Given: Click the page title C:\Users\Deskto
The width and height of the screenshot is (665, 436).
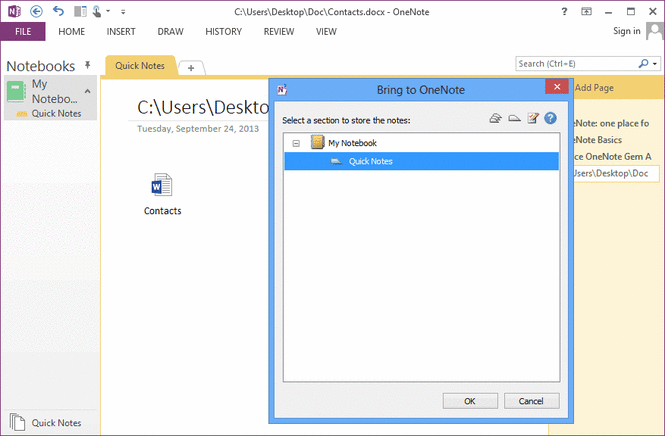Looking at the screenshot, I should point(203,108).
